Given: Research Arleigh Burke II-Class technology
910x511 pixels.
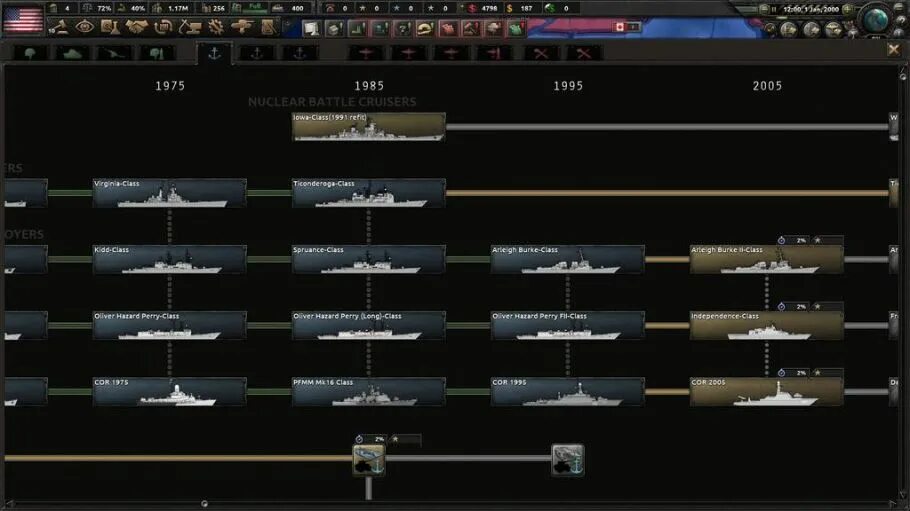Looking at the screenshot, I should click(767, 259).
